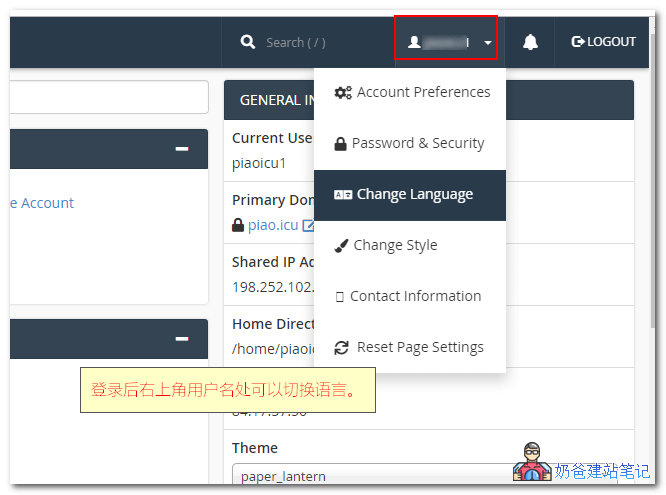Image resolution: width=666 pixels, height=495 pixels.
Task: Log out with the LOGOUT button
Action: 603,42
